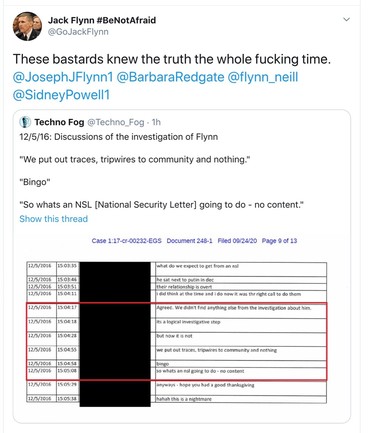Open the @flynn_neill mention
Image resolution: width=369 pixels, height=433 pixels.
[x=263, y=77]
